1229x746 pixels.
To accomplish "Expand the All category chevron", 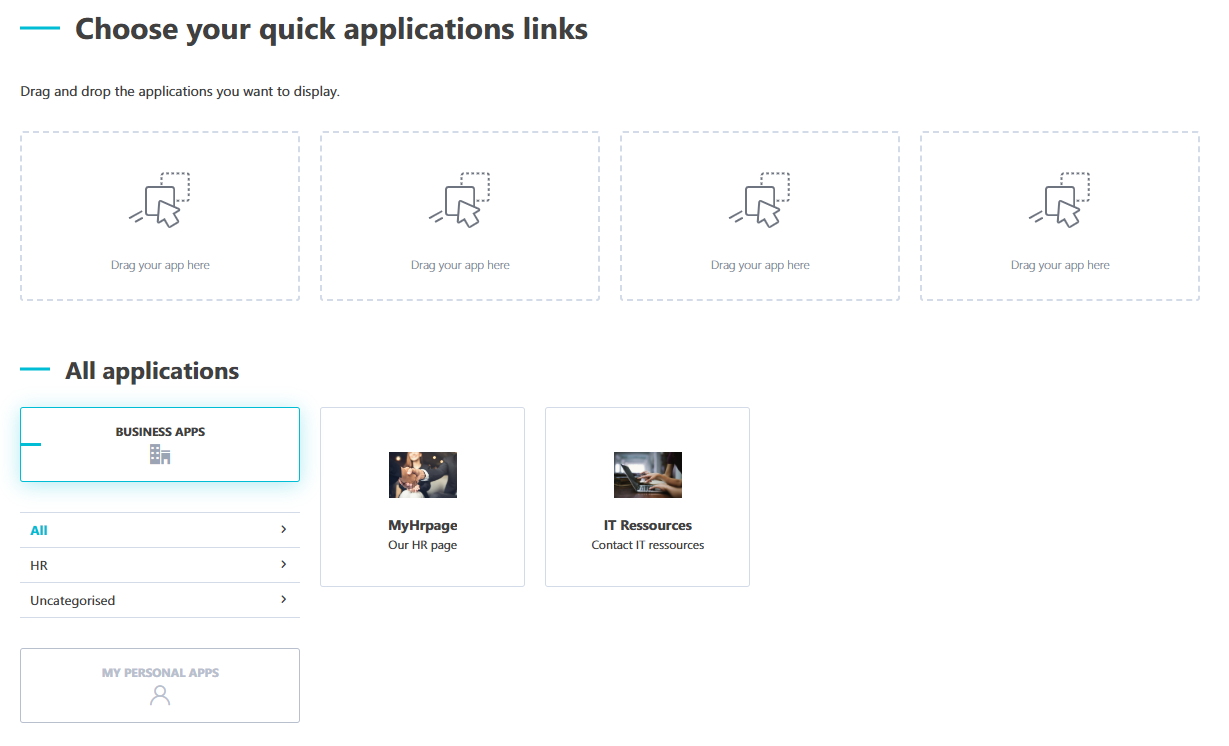I will (x=284, y=530).
